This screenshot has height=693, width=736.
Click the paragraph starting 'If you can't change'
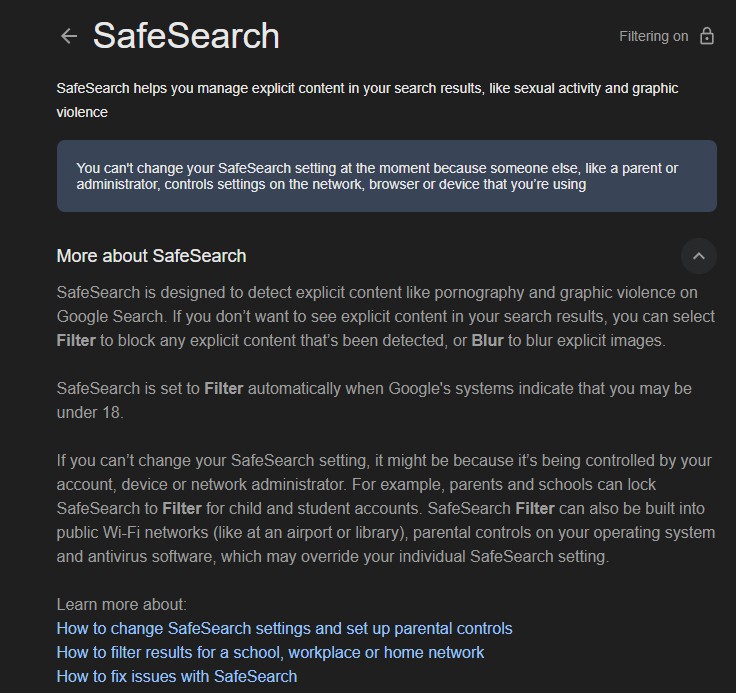point(386,508)
